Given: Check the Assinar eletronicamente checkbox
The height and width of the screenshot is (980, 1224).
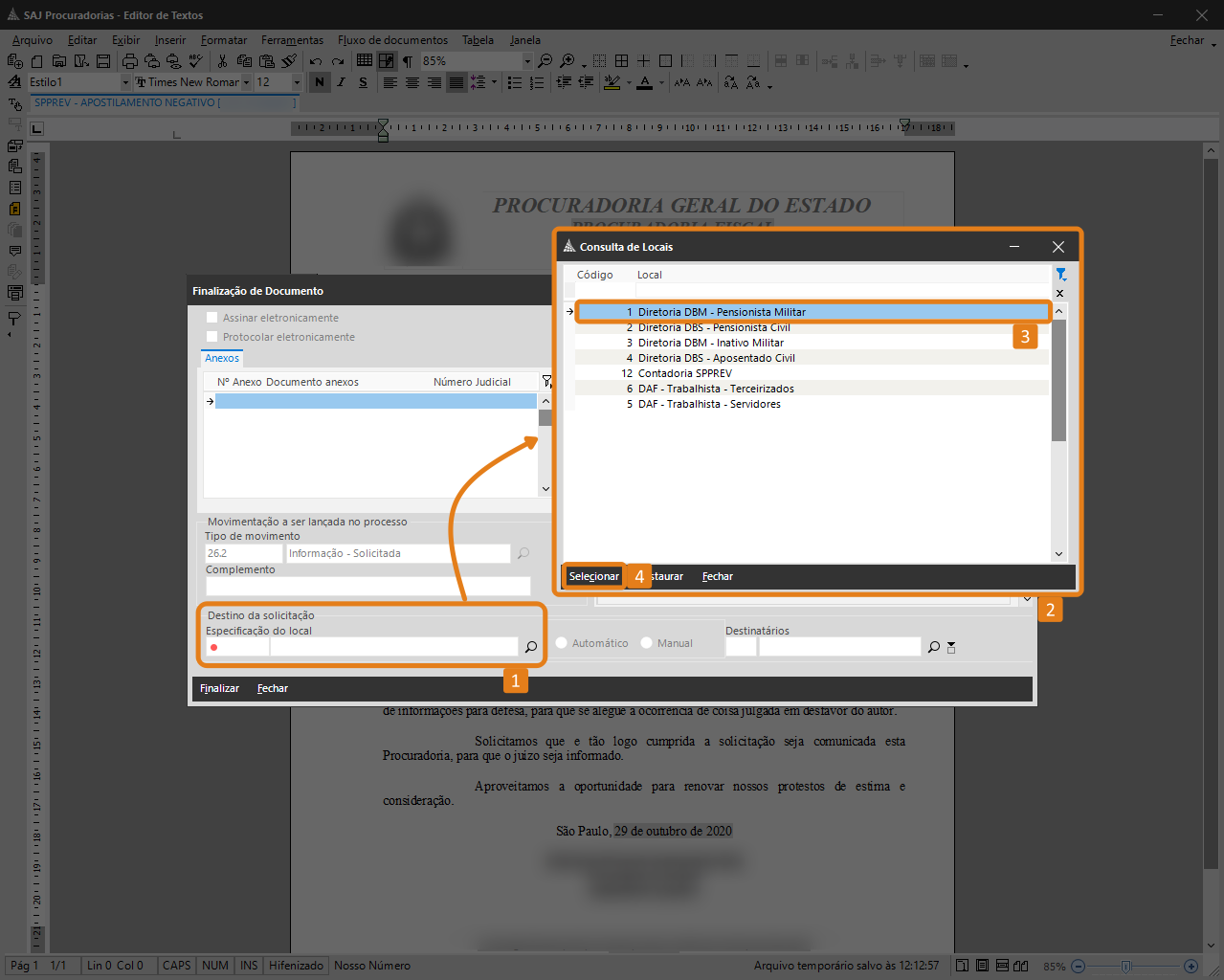Looking at the screenshot, I should point(212,317).
